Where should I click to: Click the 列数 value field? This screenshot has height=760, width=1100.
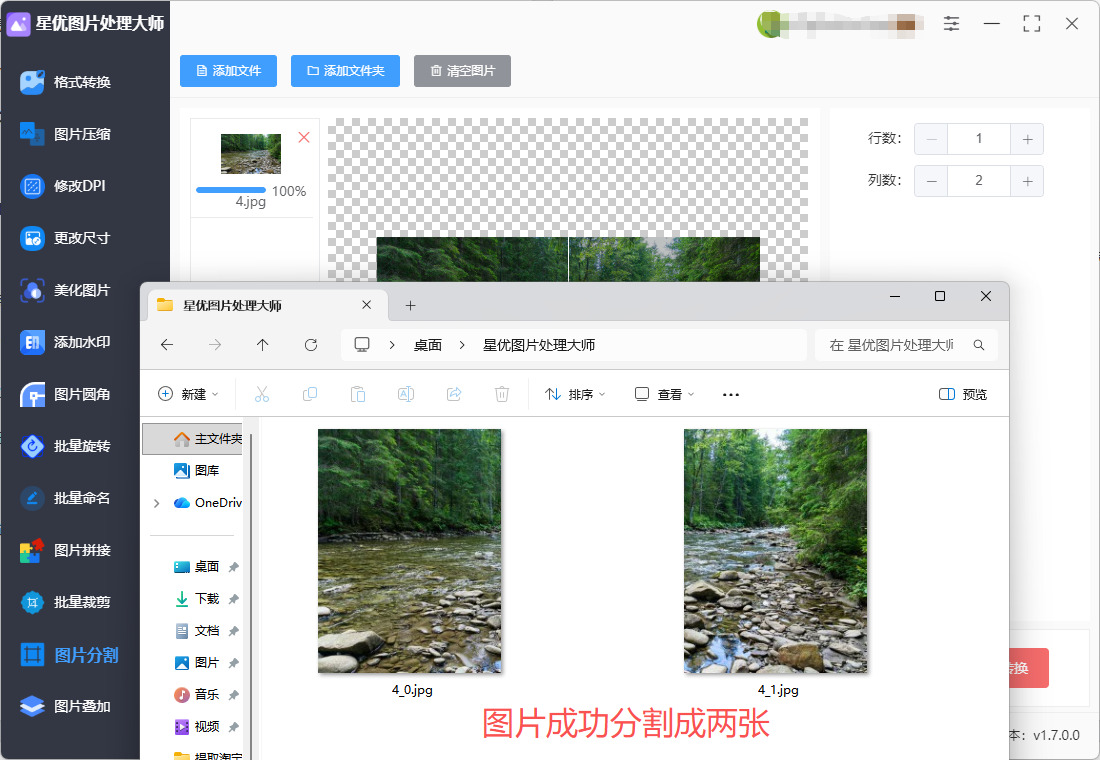click(979, 181)
